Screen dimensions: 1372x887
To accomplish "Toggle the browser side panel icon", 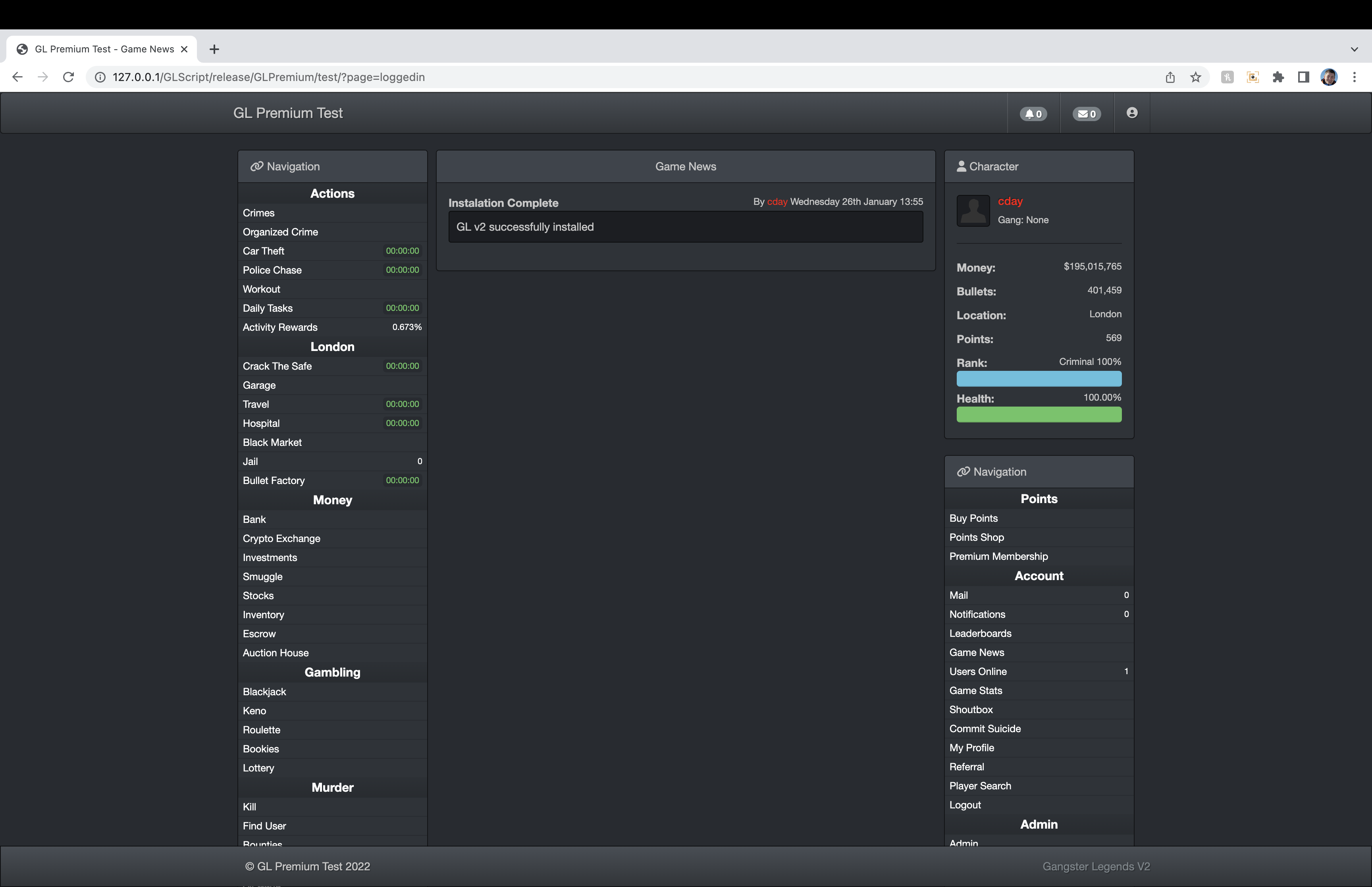I will coord(1303,77).
